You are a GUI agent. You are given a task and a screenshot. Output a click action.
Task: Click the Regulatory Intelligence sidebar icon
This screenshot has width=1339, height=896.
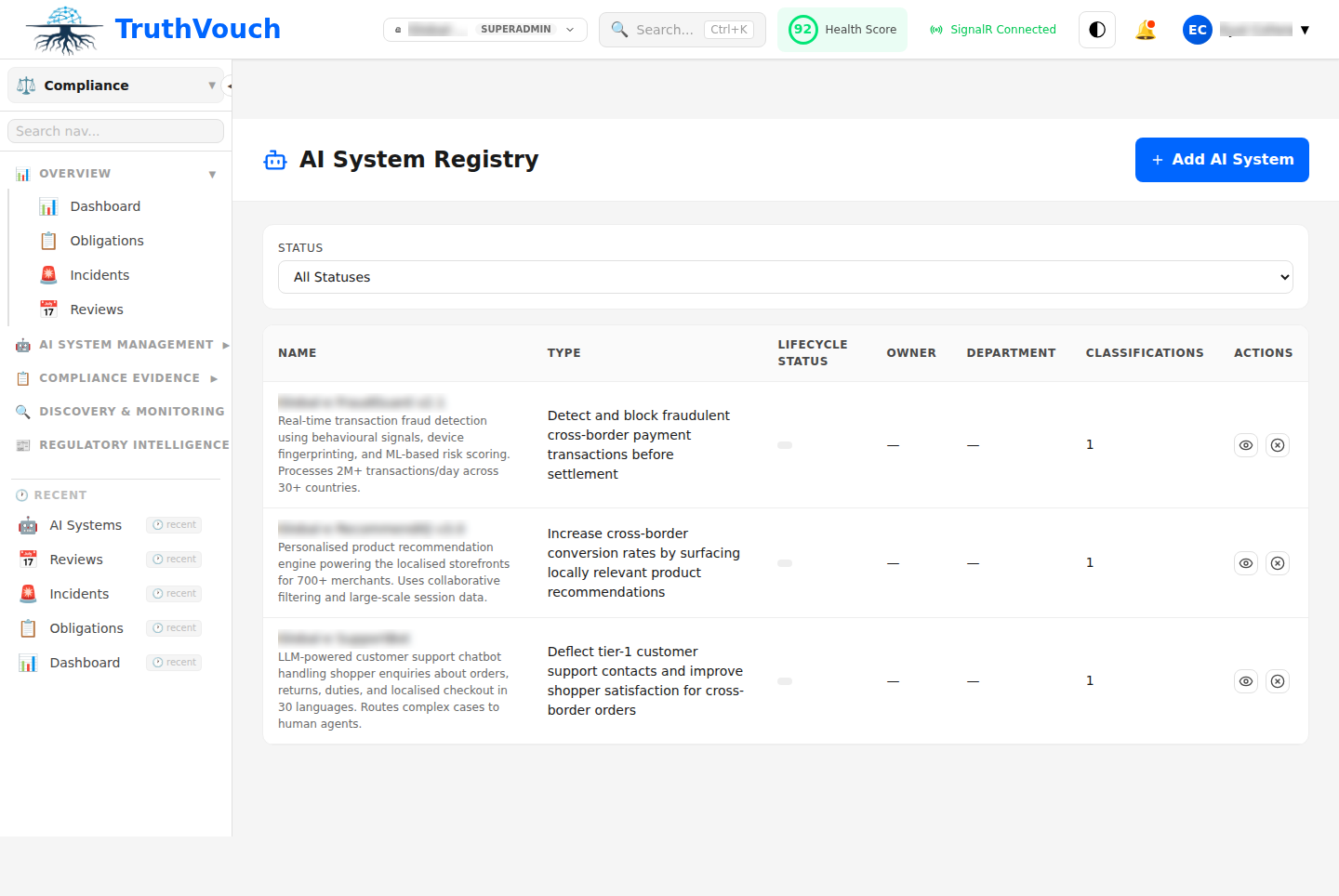click(23, 444)
